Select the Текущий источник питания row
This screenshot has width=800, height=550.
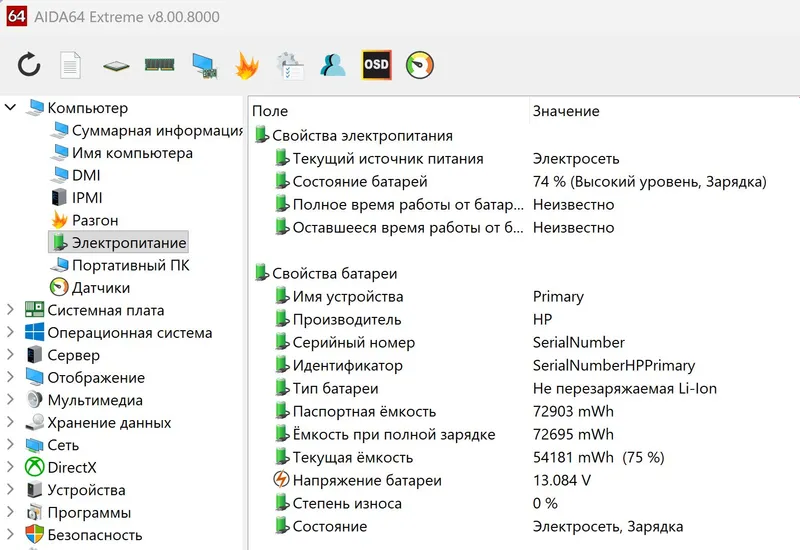(x=524, y=159)
